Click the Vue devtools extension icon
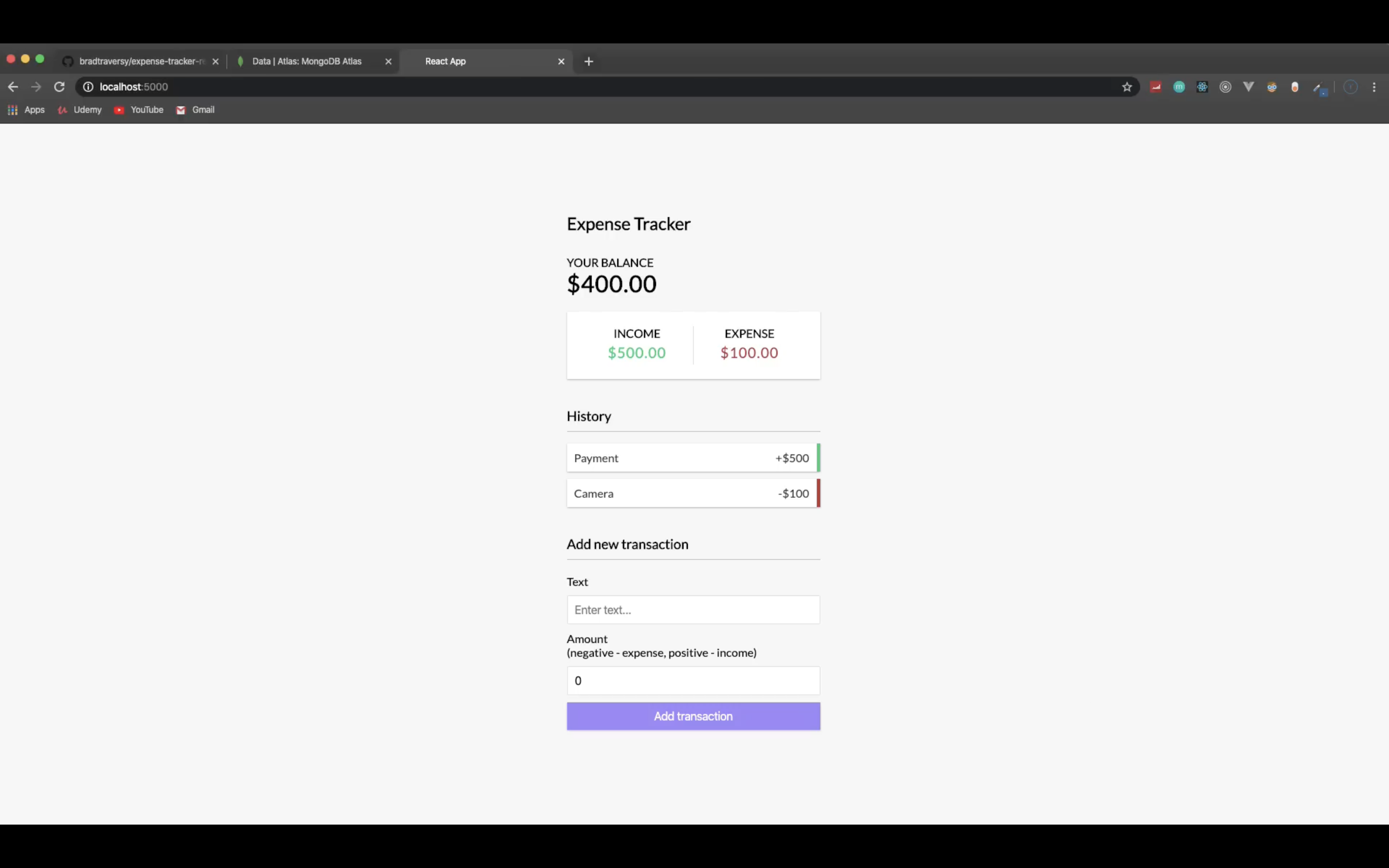1389x868 pixels. click(1248, 87)
